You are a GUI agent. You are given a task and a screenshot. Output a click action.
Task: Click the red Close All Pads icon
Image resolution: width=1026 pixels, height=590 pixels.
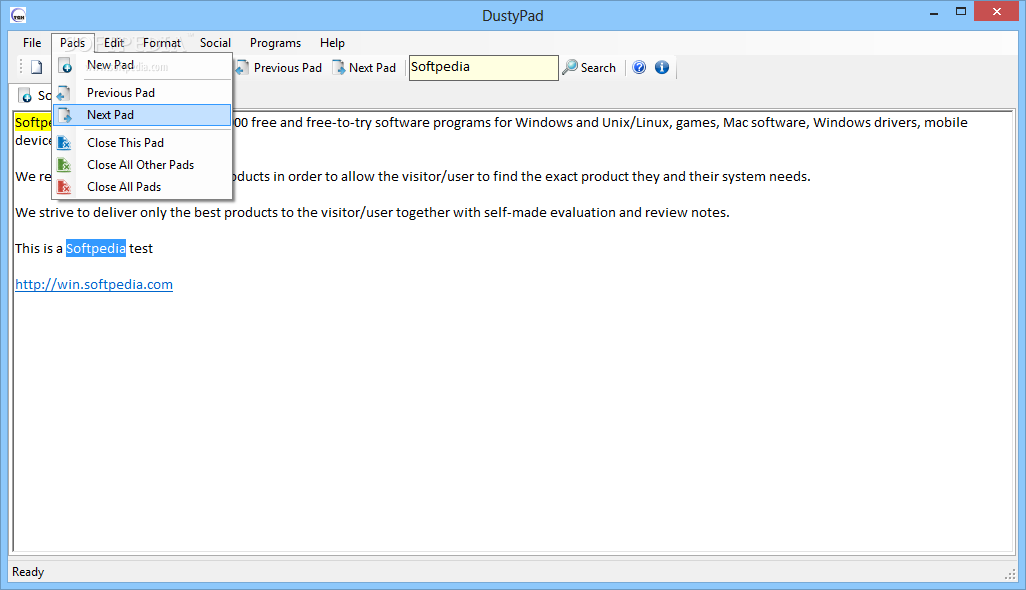64,187
